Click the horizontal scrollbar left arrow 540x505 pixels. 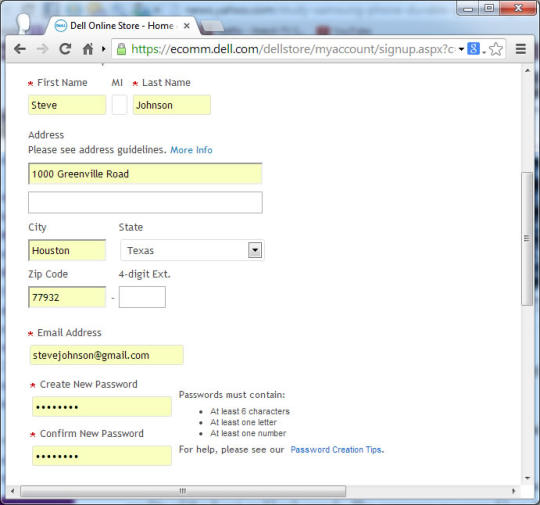pyautogui.click(x=12, y=491)
